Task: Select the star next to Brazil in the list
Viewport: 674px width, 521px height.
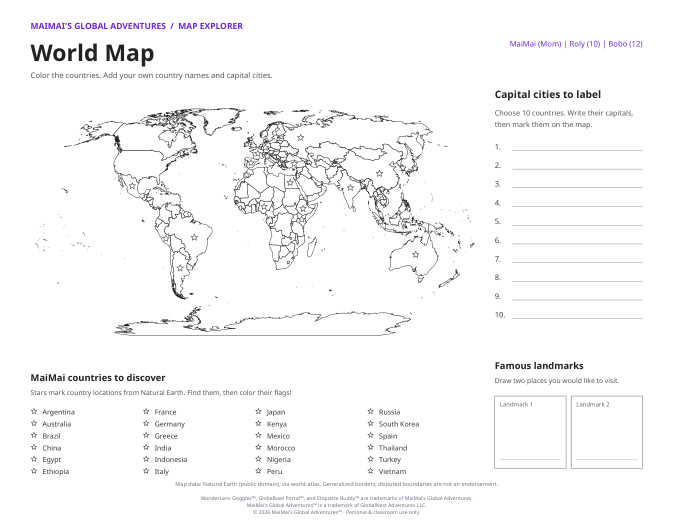Action: pos(34,435)
